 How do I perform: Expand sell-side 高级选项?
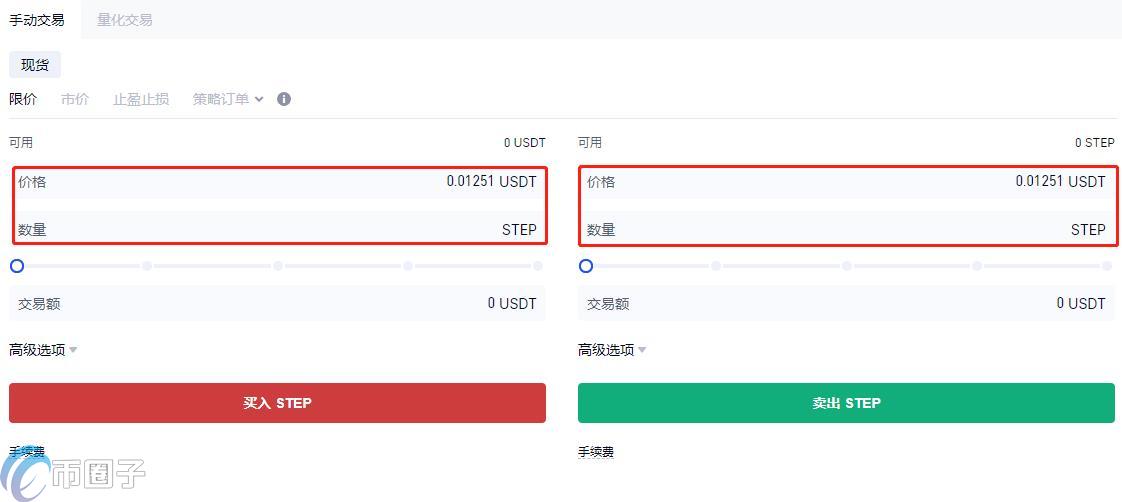613,350
